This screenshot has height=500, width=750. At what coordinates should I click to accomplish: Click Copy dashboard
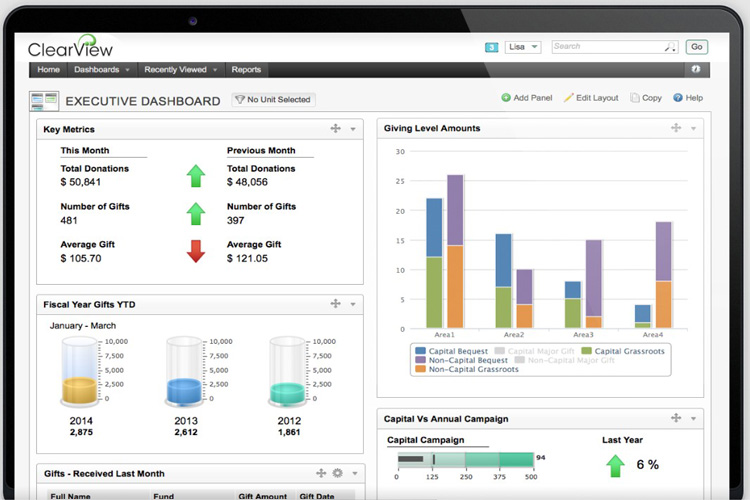(x=646, y=98)
